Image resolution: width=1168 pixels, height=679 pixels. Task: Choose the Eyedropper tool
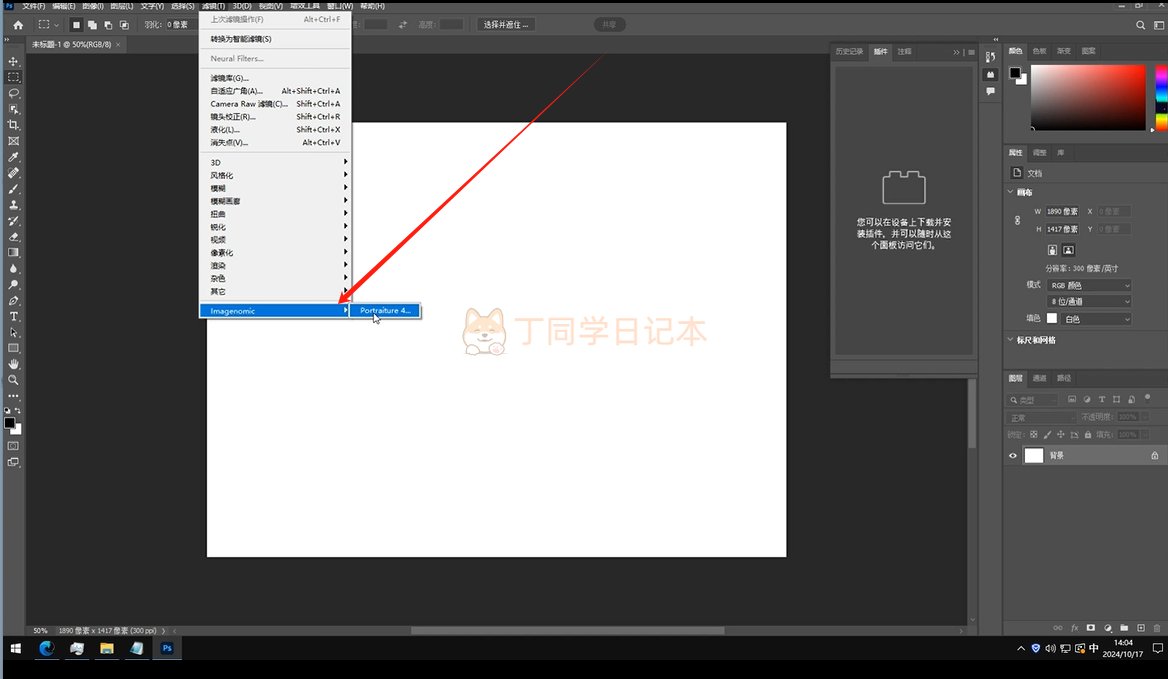click(14, 157)
